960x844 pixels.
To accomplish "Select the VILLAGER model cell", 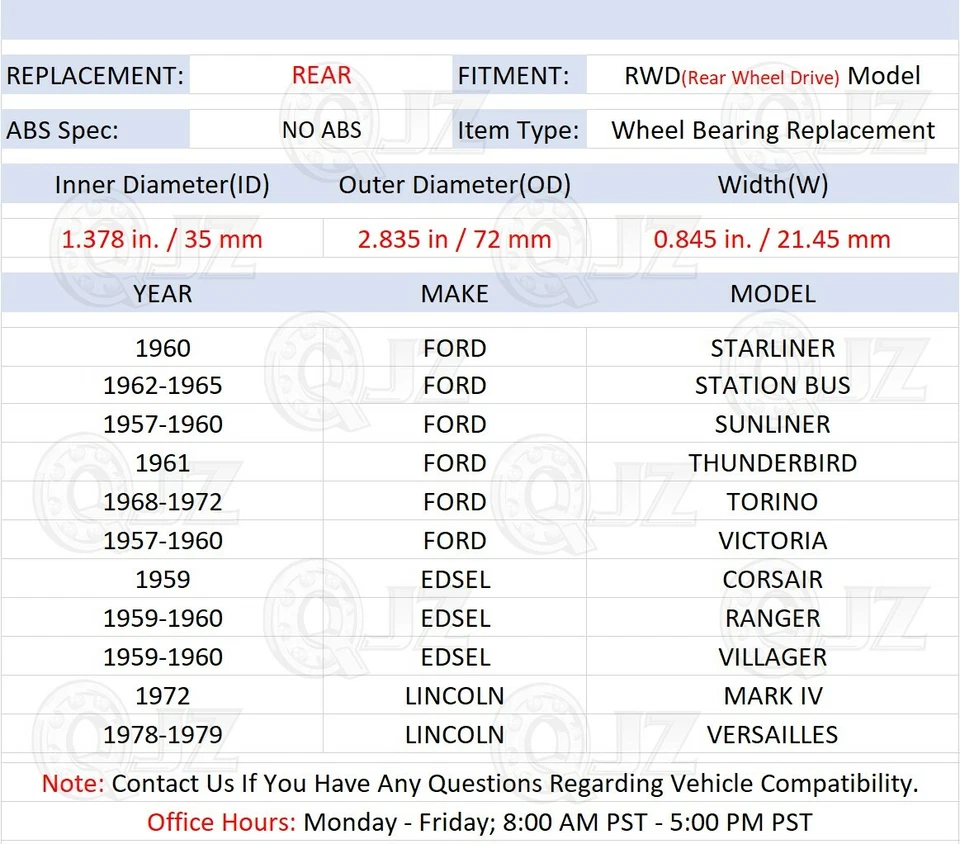I will click(x=773, y=657).
